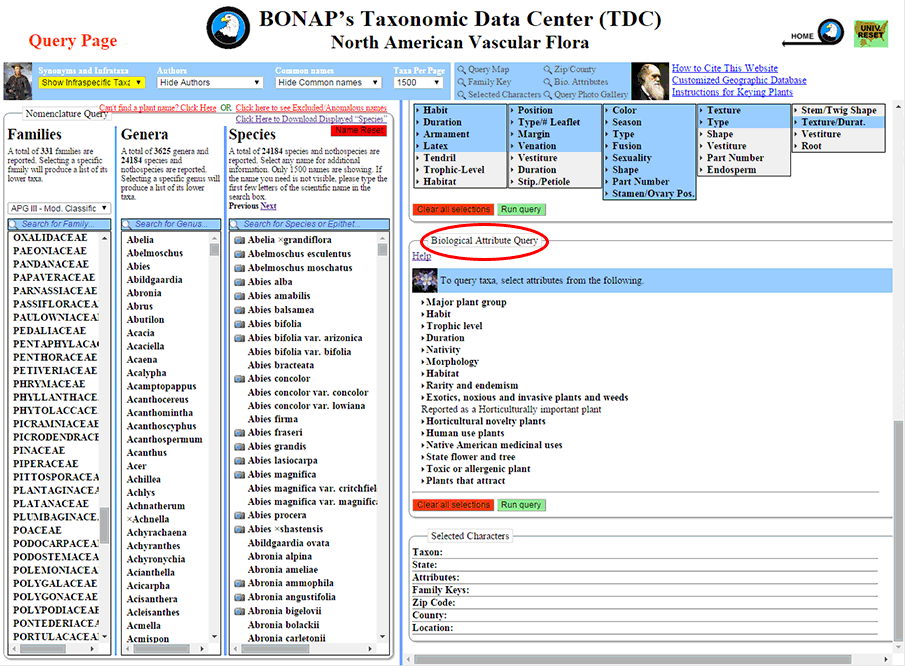The height and width of the screenshot is (666, 905).
Task: Click map icon beside Abronia bigelovii
Action: (240, 611)
